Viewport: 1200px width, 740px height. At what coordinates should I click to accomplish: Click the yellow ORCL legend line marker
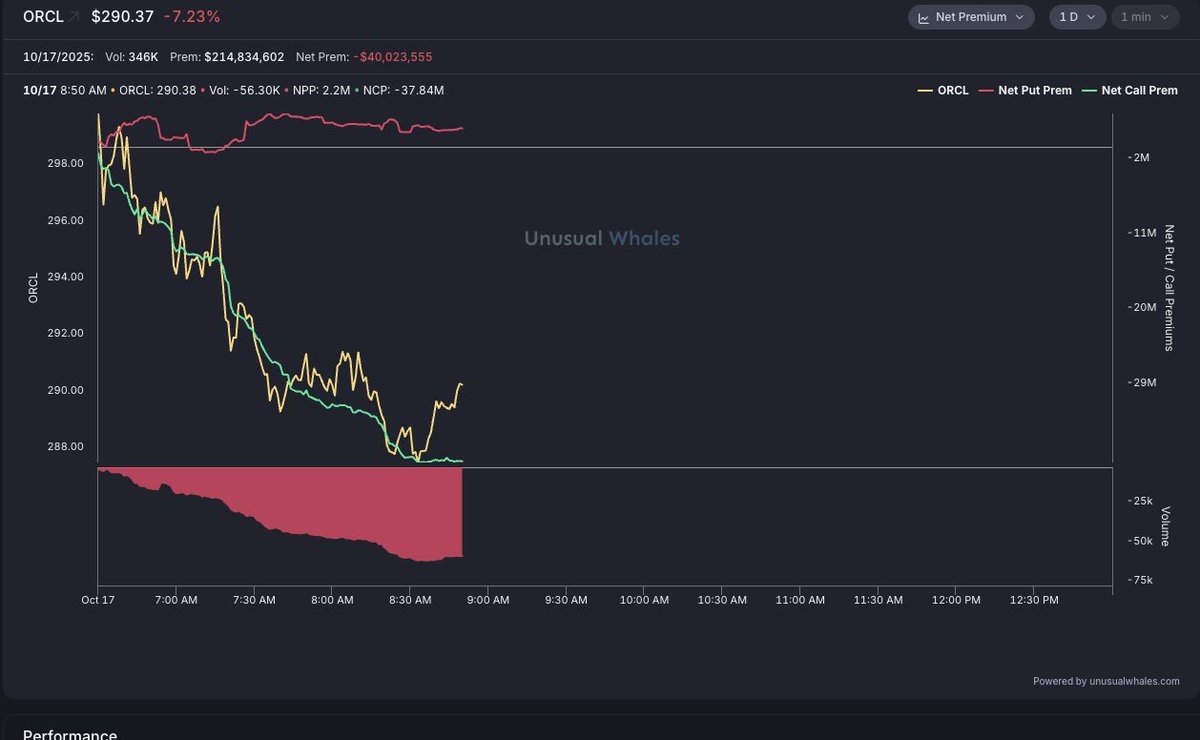coord(925,91)
